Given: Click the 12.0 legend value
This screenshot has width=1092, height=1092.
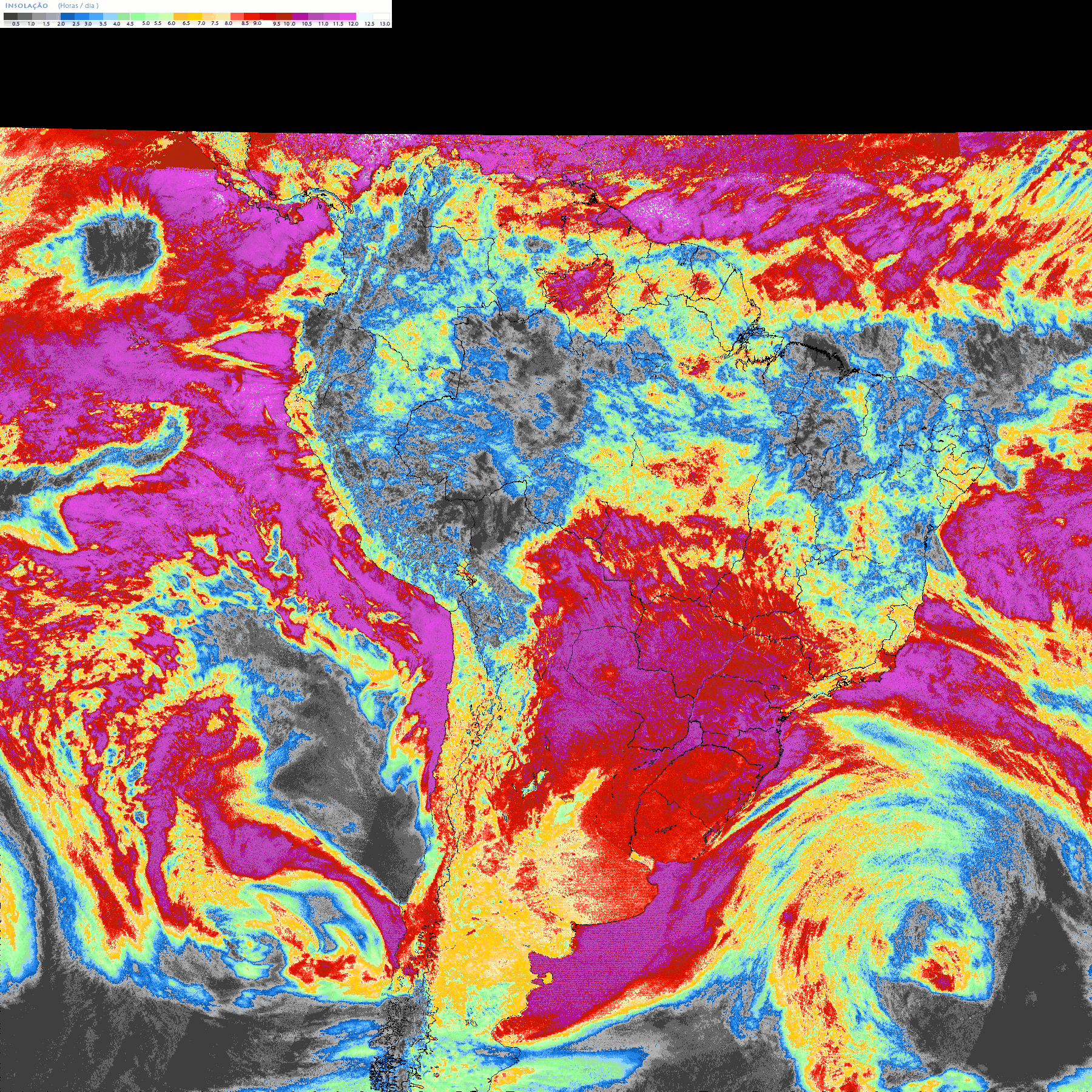Looking at the screenshot, I should pyautogui.click(x=353, y=24).
